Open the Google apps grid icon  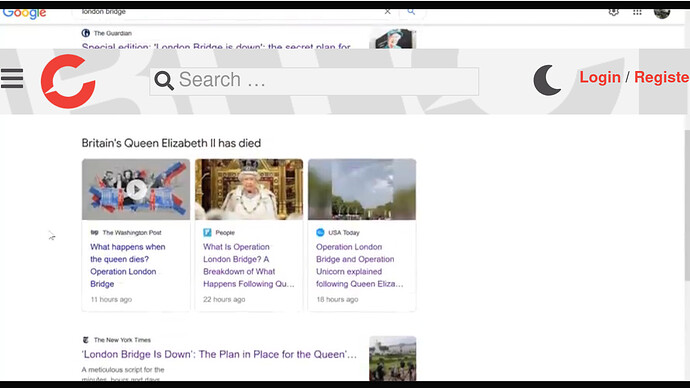coord(637,12)
